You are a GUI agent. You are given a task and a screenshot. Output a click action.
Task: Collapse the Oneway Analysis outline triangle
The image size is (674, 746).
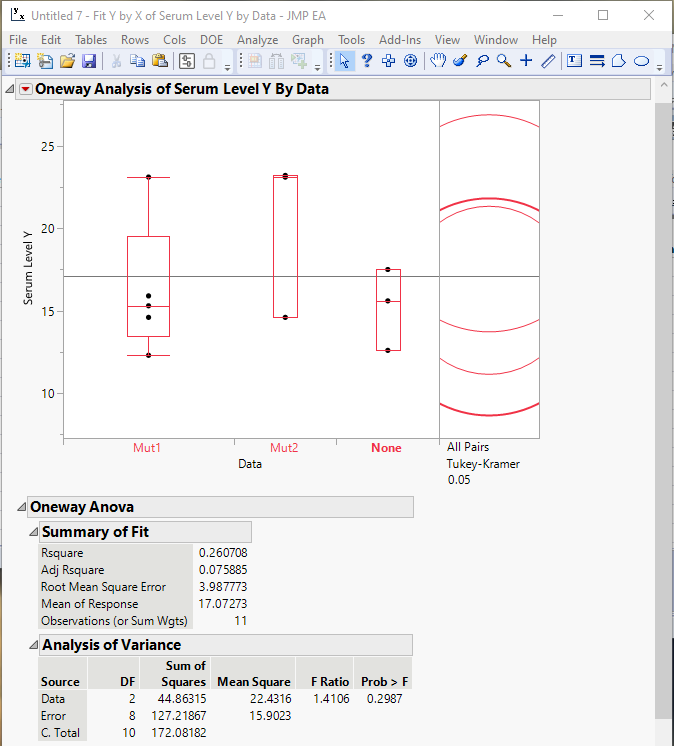coord(10,89)
